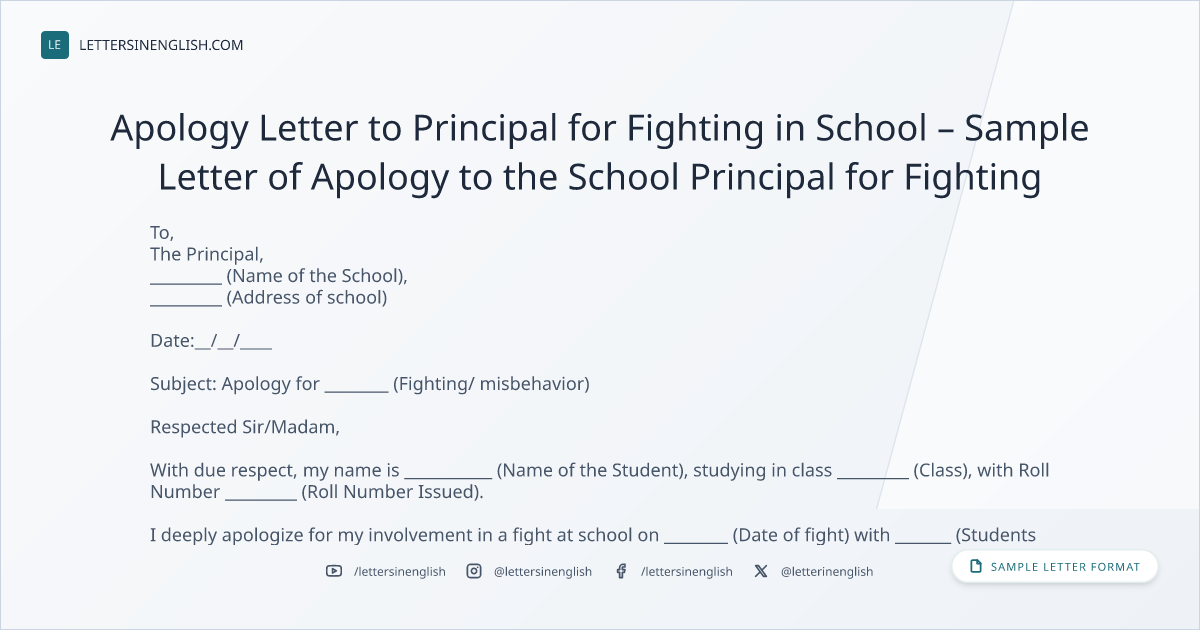
Task: Click the Respected Sir/Madam salutation
Action: click(245, 427)
